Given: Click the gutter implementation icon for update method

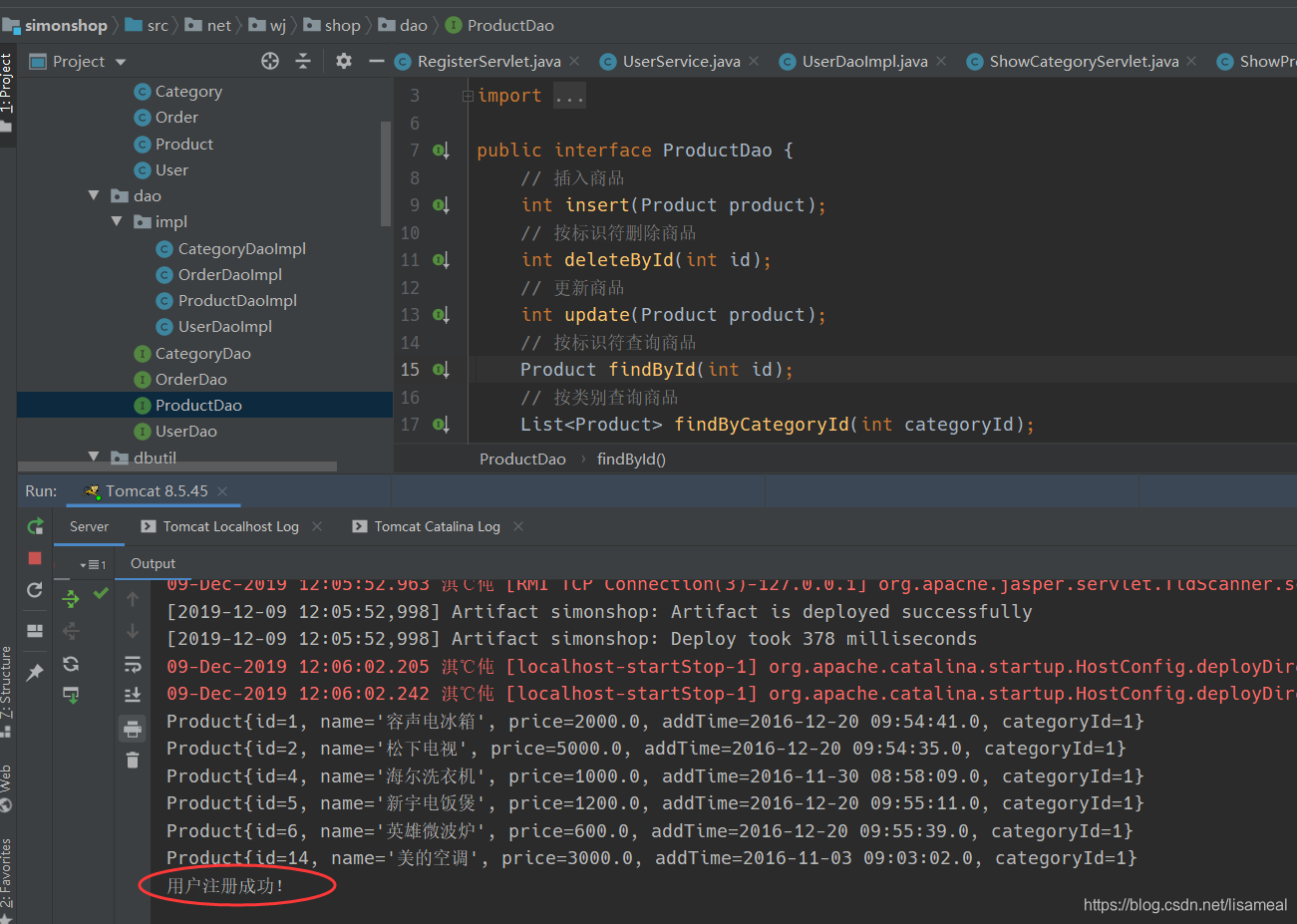Looking at the screenshot, I should [441, 315].
